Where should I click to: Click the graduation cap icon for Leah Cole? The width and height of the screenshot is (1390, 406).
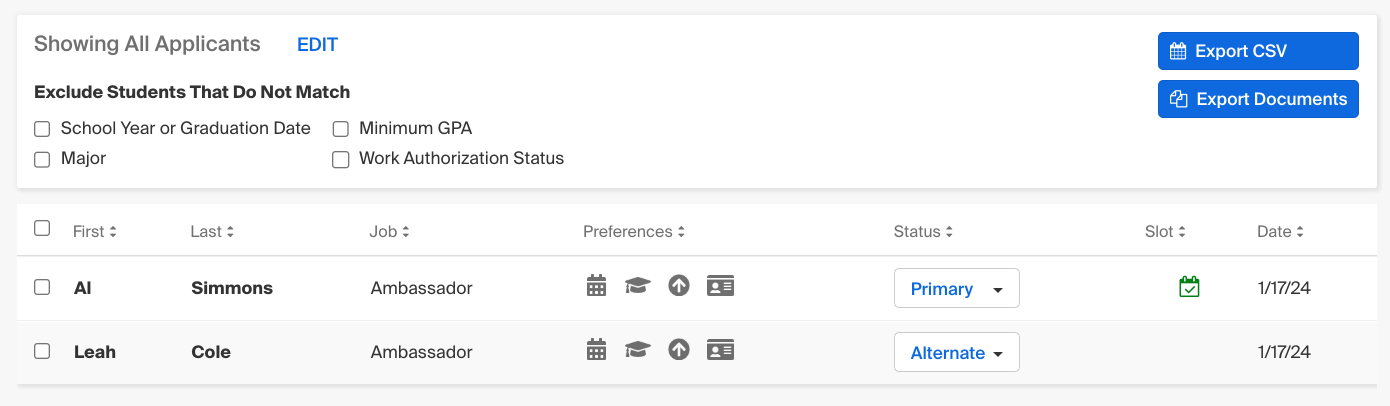tap(637, 351)
